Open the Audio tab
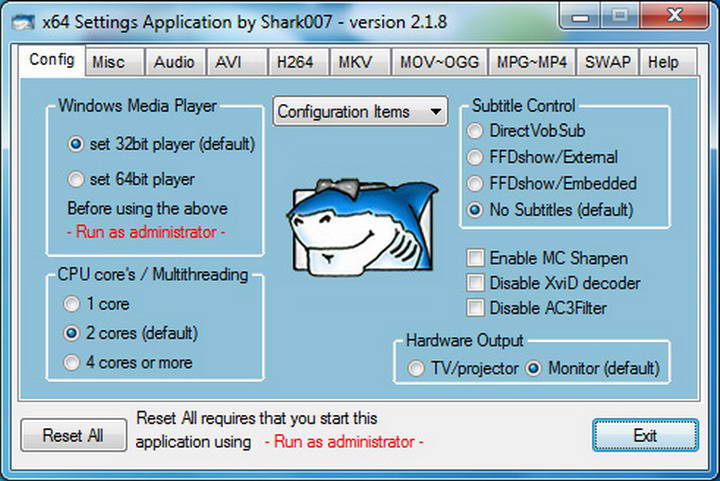 coord(175,62)
